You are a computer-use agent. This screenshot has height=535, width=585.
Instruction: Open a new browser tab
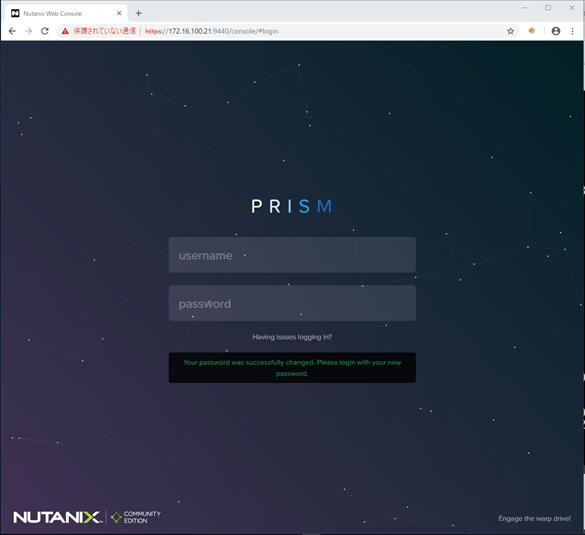[138, 13]
